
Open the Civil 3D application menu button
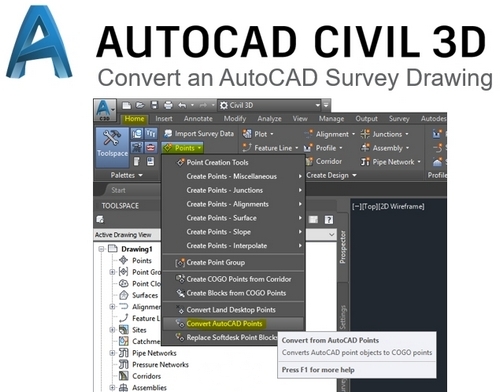tap(105, 110)
